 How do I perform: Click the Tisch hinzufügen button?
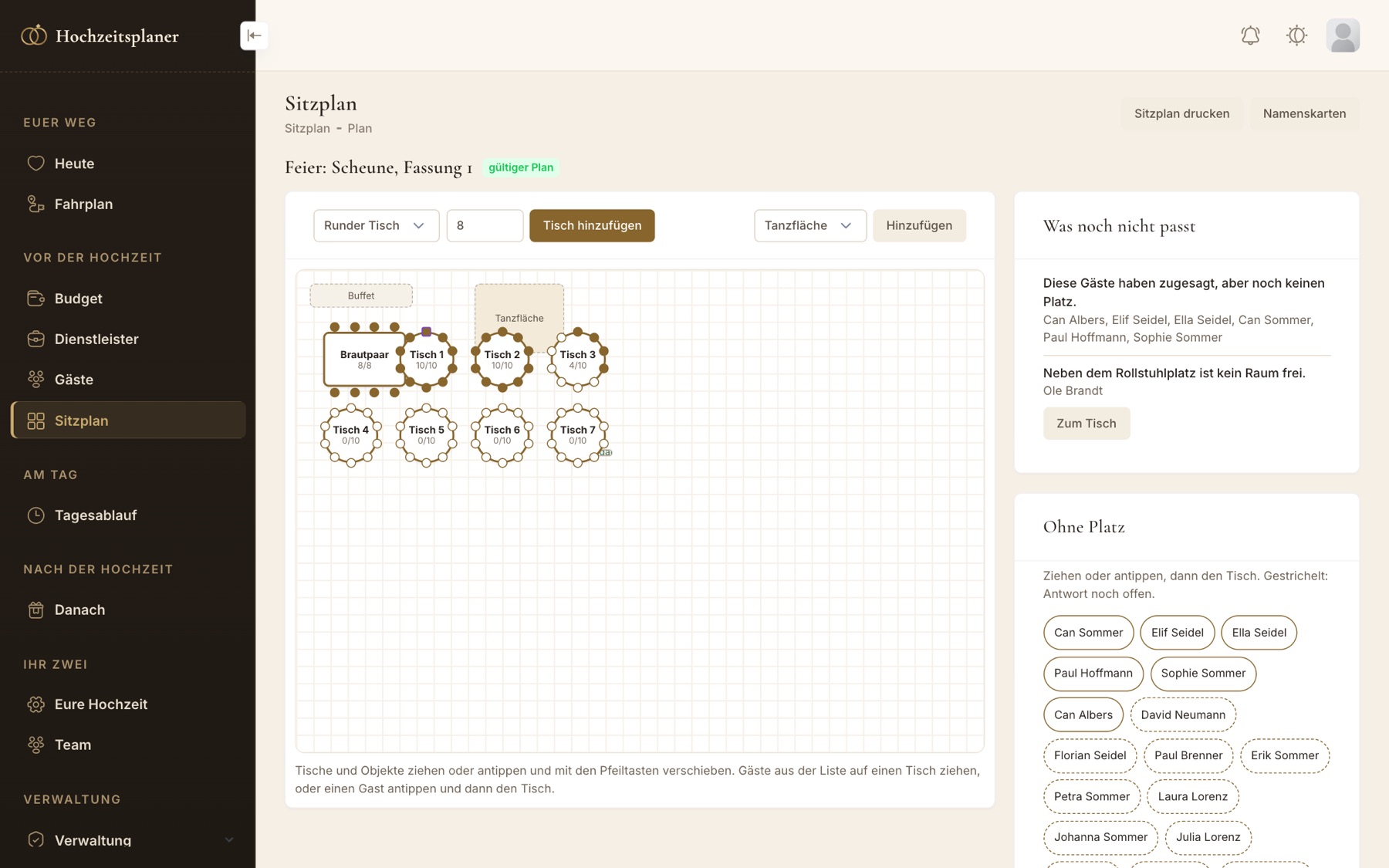[592, 225]
